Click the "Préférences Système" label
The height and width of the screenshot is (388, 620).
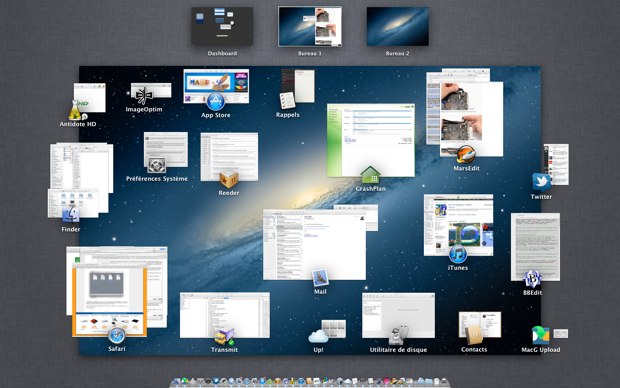[157, 178]
